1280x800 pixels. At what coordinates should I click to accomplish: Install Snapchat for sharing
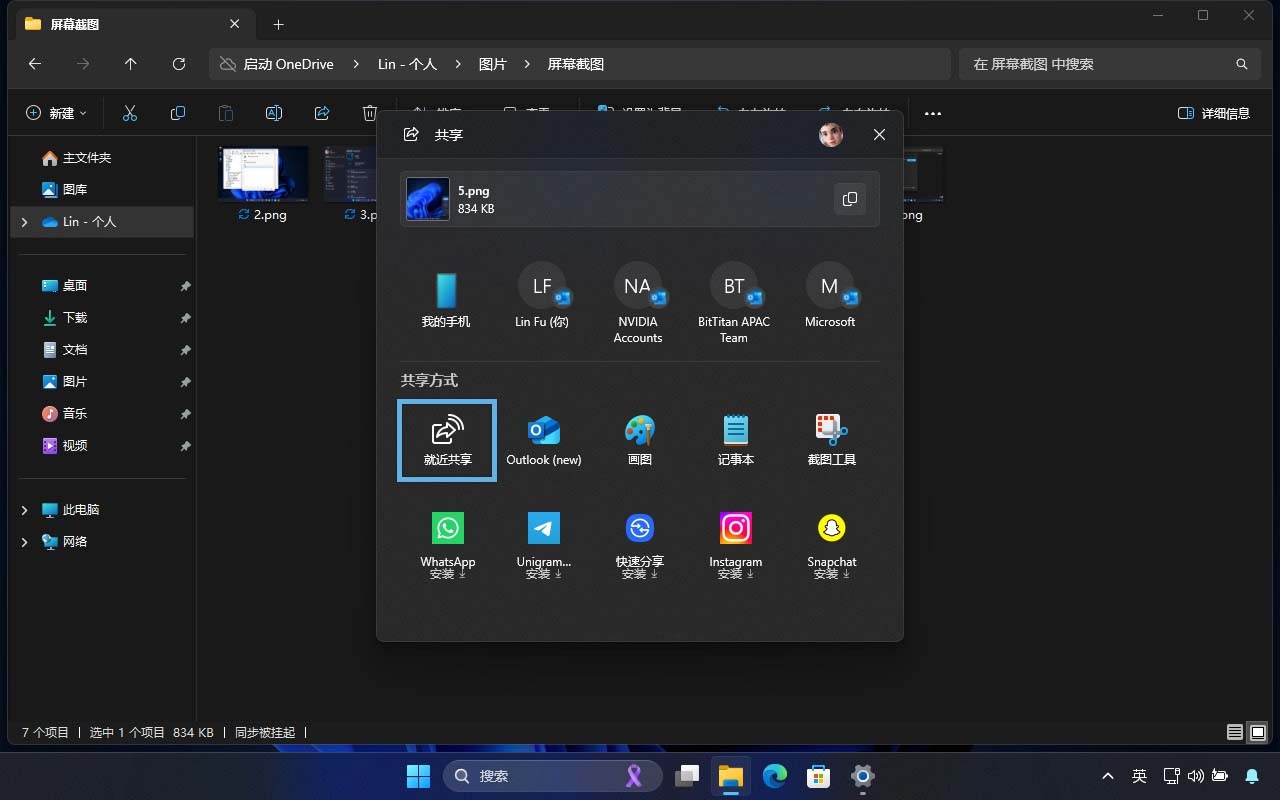coord(831,545)
